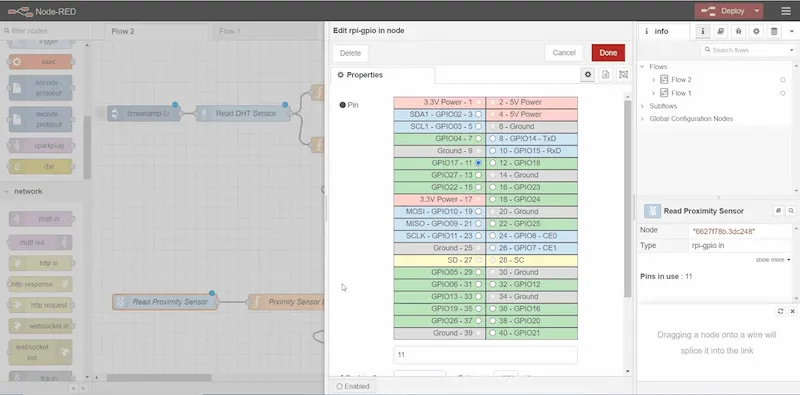Open node description document icon

click(605, 75)
